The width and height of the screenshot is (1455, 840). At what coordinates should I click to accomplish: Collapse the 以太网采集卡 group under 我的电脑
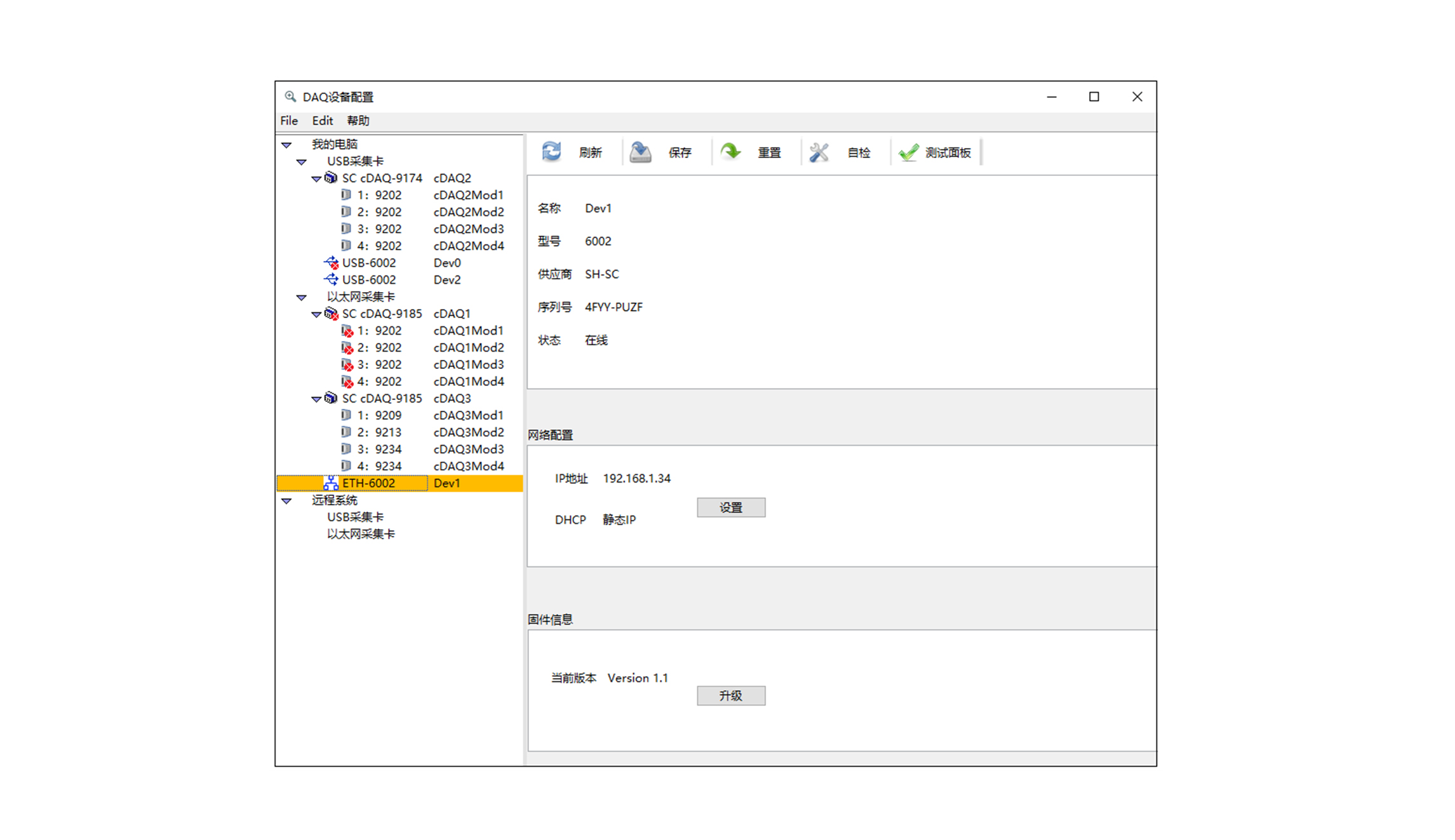[302, 297]
